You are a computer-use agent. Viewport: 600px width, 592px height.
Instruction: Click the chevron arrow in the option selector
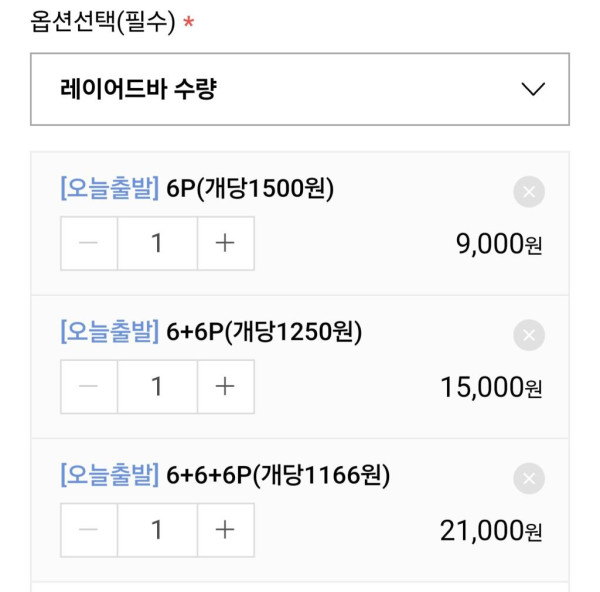[x=534, y=89]
